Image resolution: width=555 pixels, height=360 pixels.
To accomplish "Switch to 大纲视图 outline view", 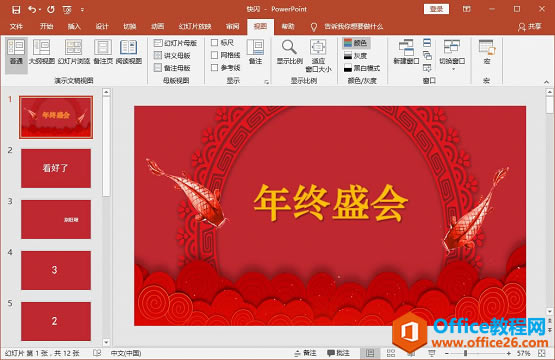I will pos(42,53).
